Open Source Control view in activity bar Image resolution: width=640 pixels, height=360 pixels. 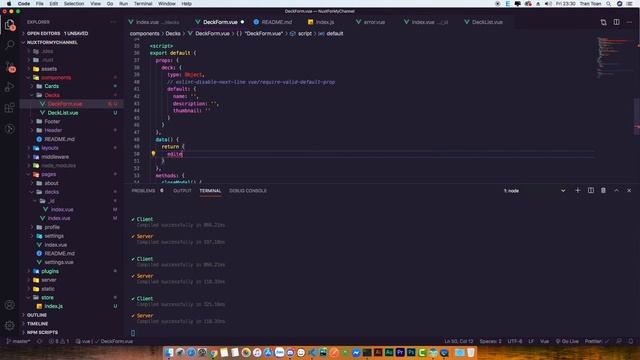tap(9, 66)
